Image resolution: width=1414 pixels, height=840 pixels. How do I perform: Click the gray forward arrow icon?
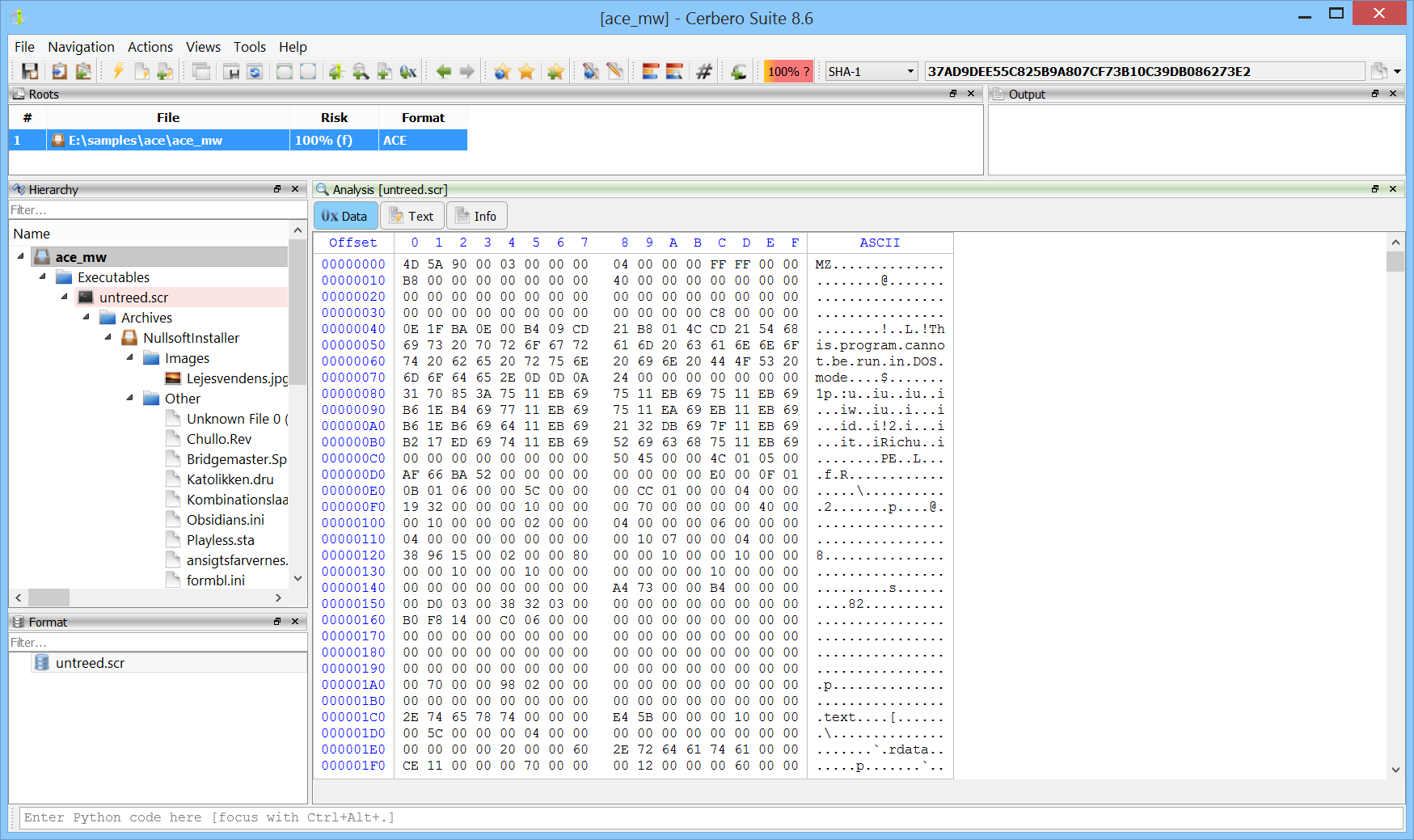[466, 72]
